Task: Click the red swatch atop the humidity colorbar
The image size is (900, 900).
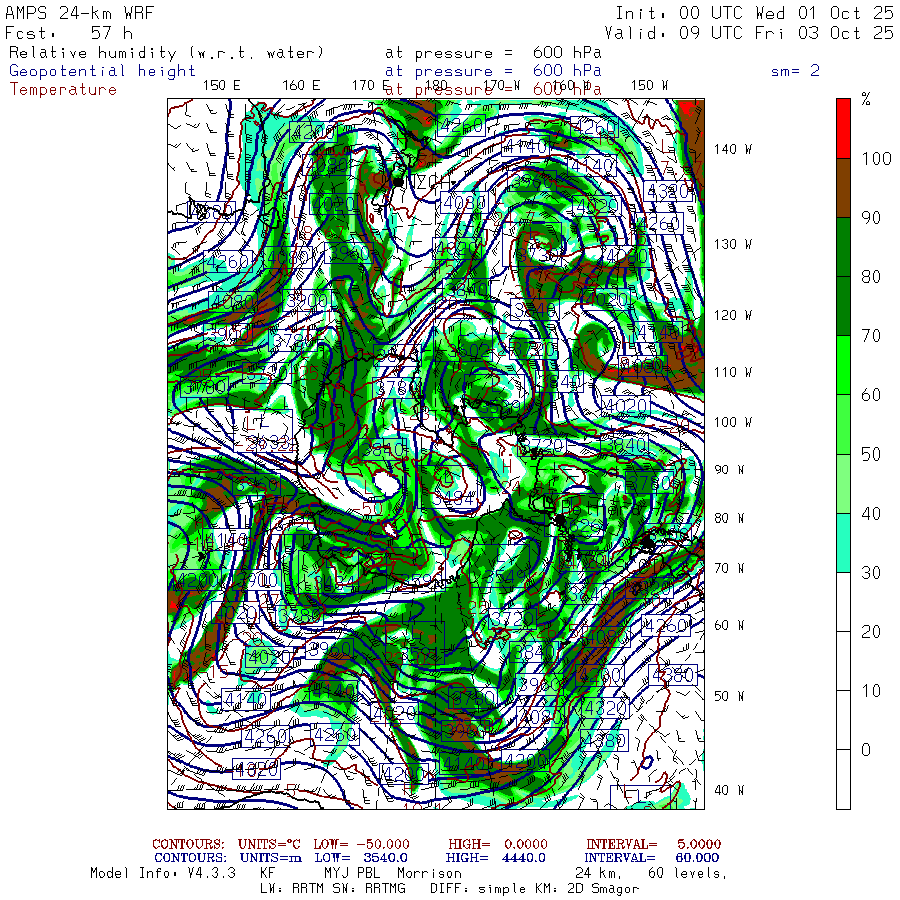Action: 843,127
